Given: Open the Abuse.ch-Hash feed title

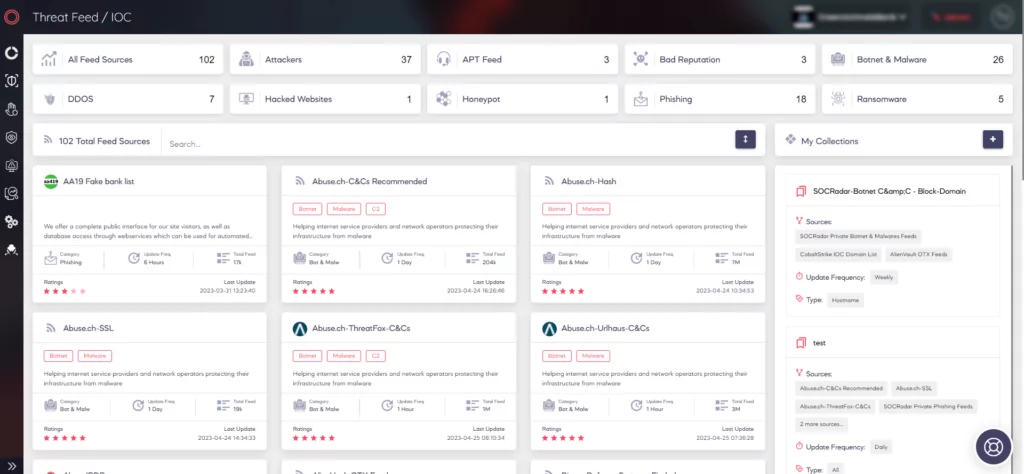Looking at the screenshot, I should click(589, 181).
